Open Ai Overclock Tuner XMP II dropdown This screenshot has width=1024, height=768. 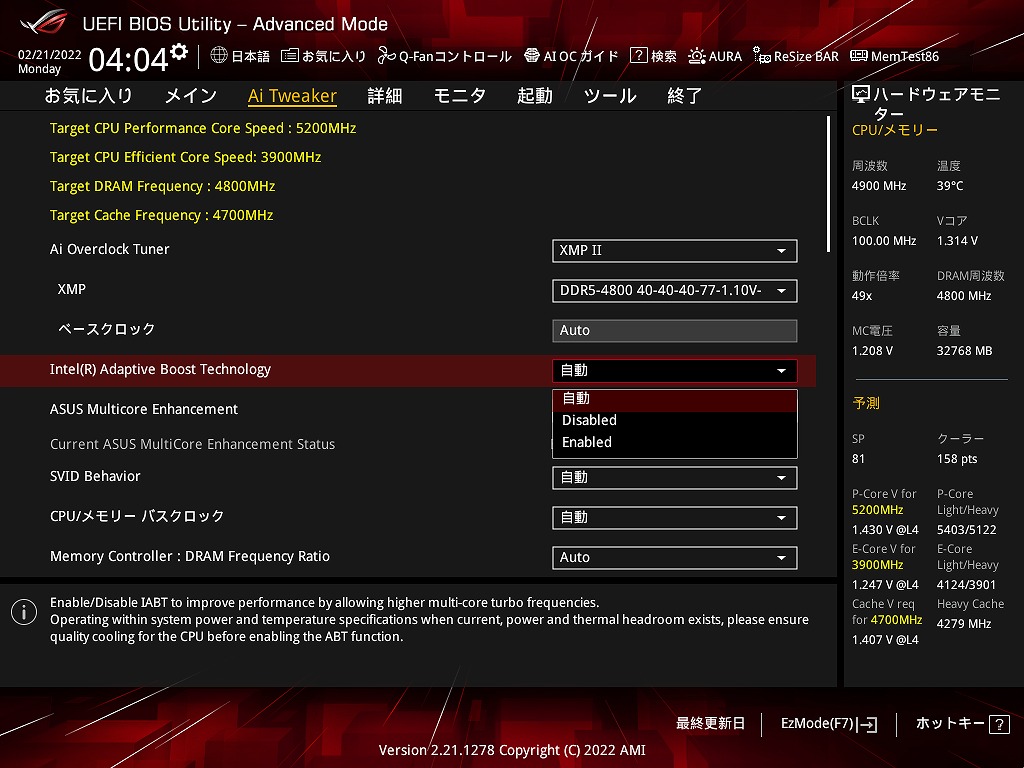pos(675,251)
